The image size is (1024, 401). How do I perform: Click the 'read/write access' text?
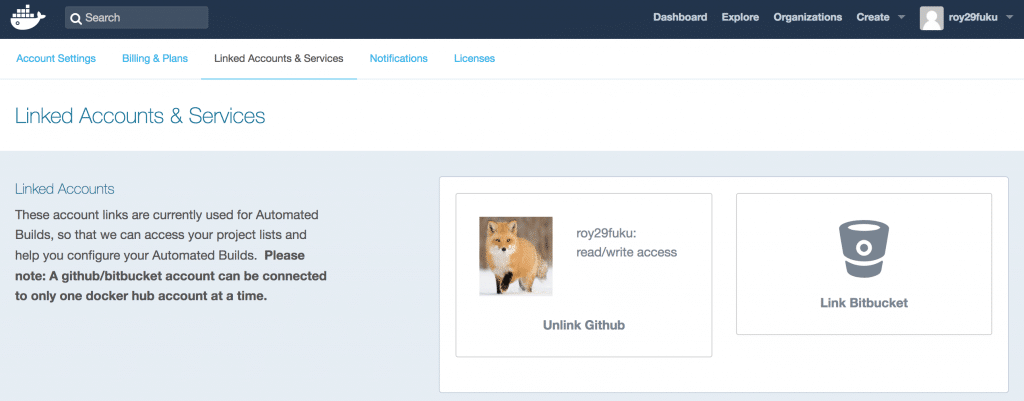pyautogui.click(x=626, y=252)
